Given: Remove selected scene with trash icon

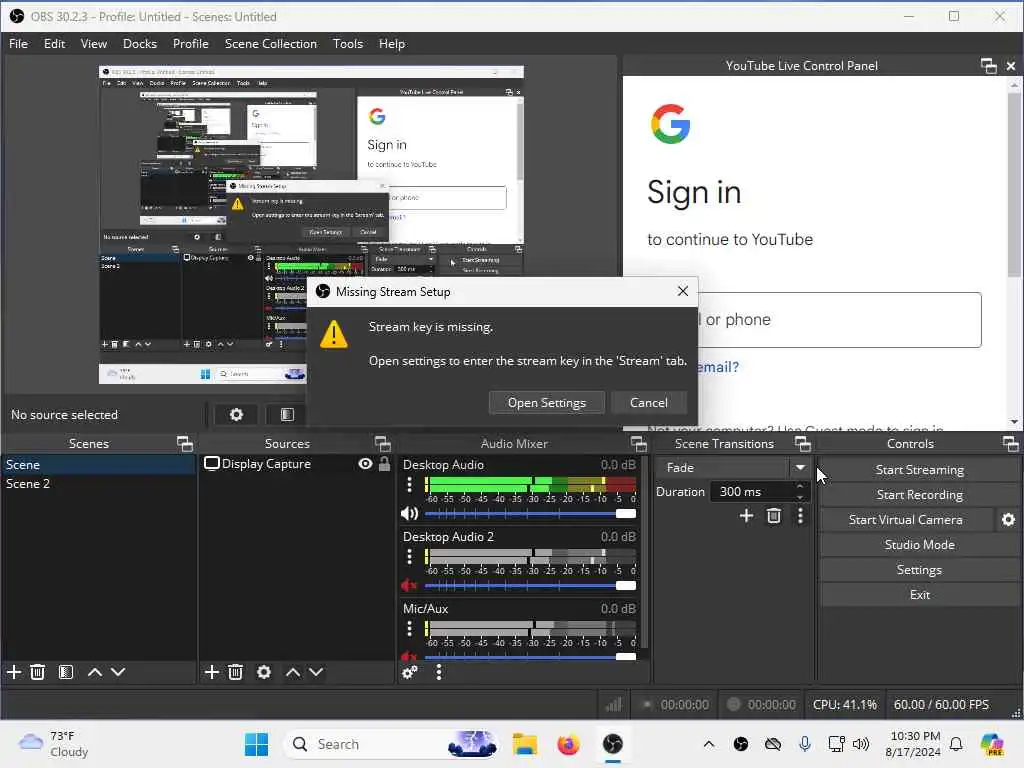Looking at the screenshot, I should [38, 672].
